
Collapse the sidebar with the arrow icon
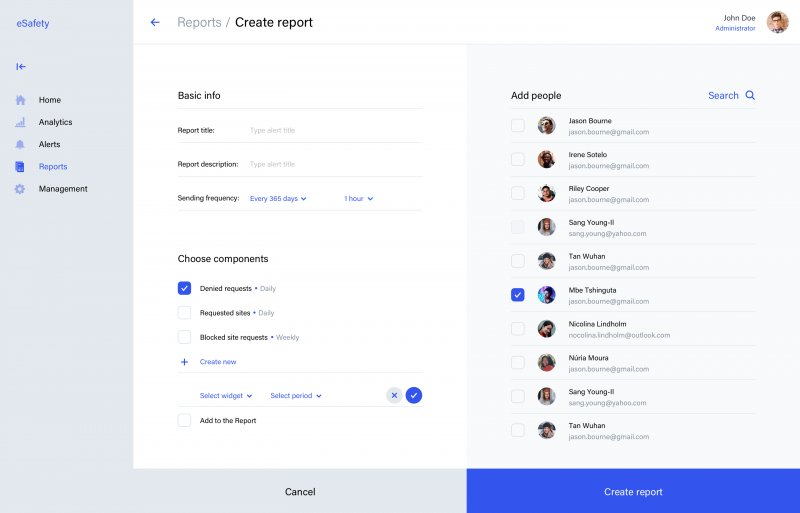(21, 67)
